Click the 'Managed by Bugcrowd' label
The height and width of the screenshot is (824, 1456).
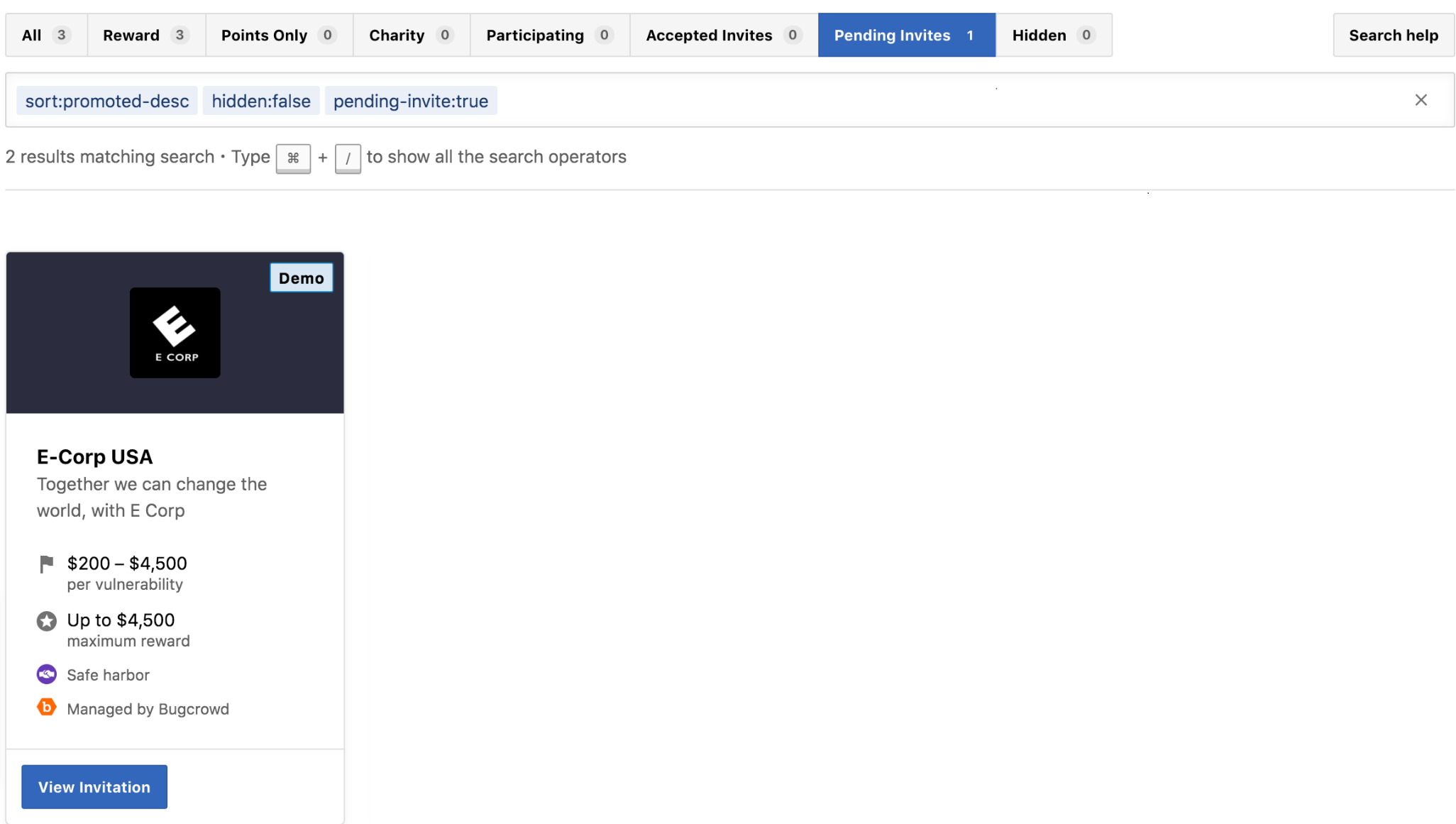(148, 708)
